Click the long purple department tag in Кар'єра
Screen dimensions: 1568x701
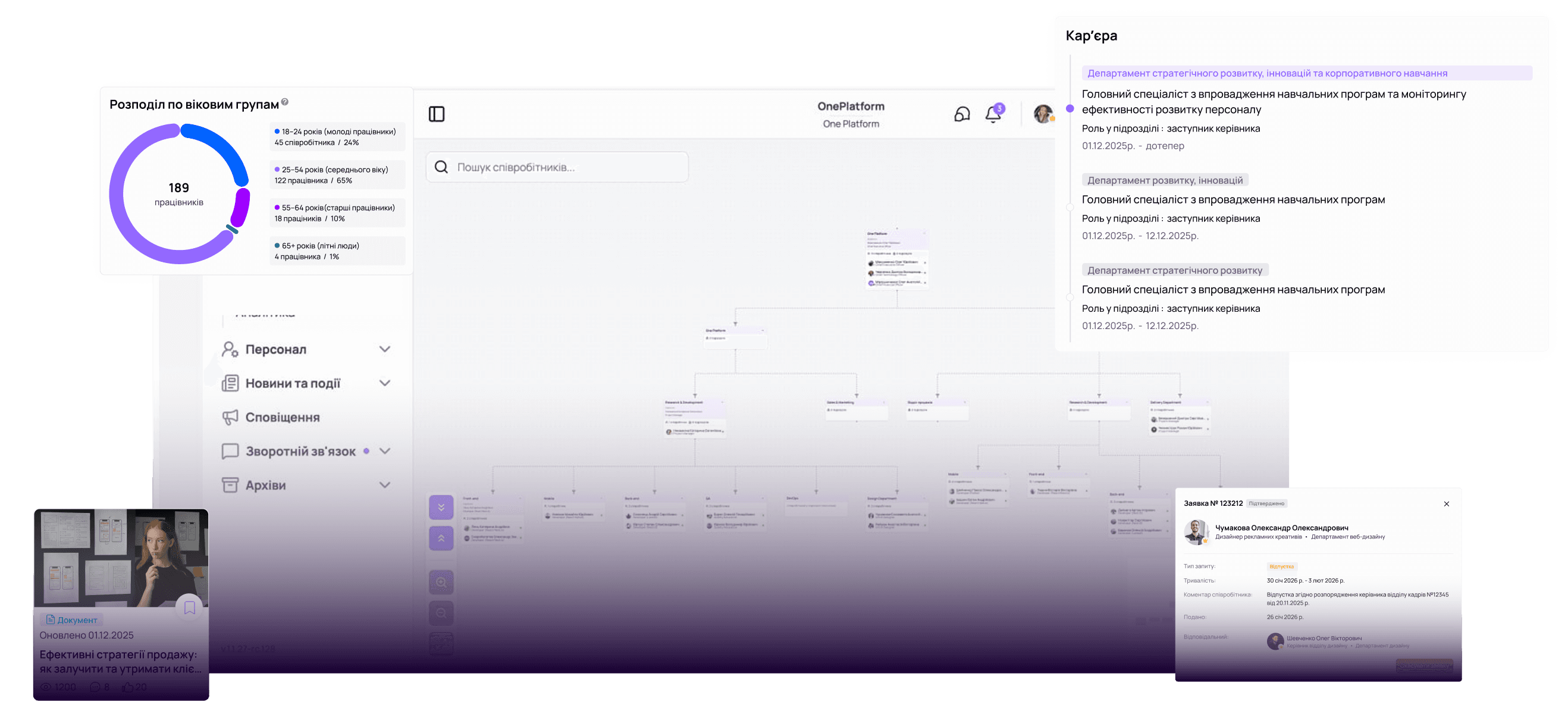[1306, 73]
